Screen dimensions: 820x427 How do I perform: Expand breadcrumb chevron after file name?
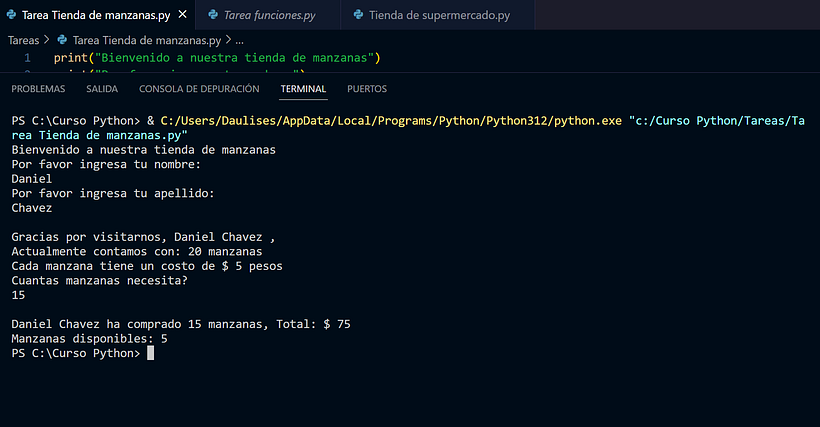(x=228, y=40)
